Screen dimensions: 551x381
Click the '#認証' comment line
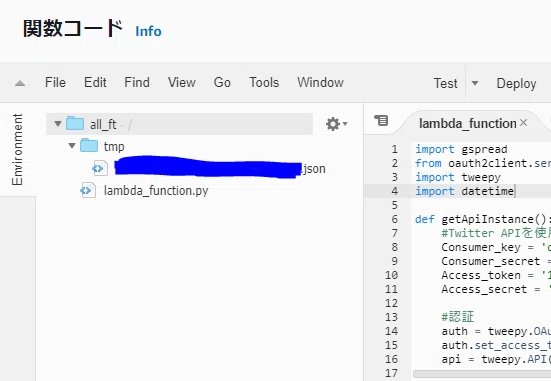point(458,317)
